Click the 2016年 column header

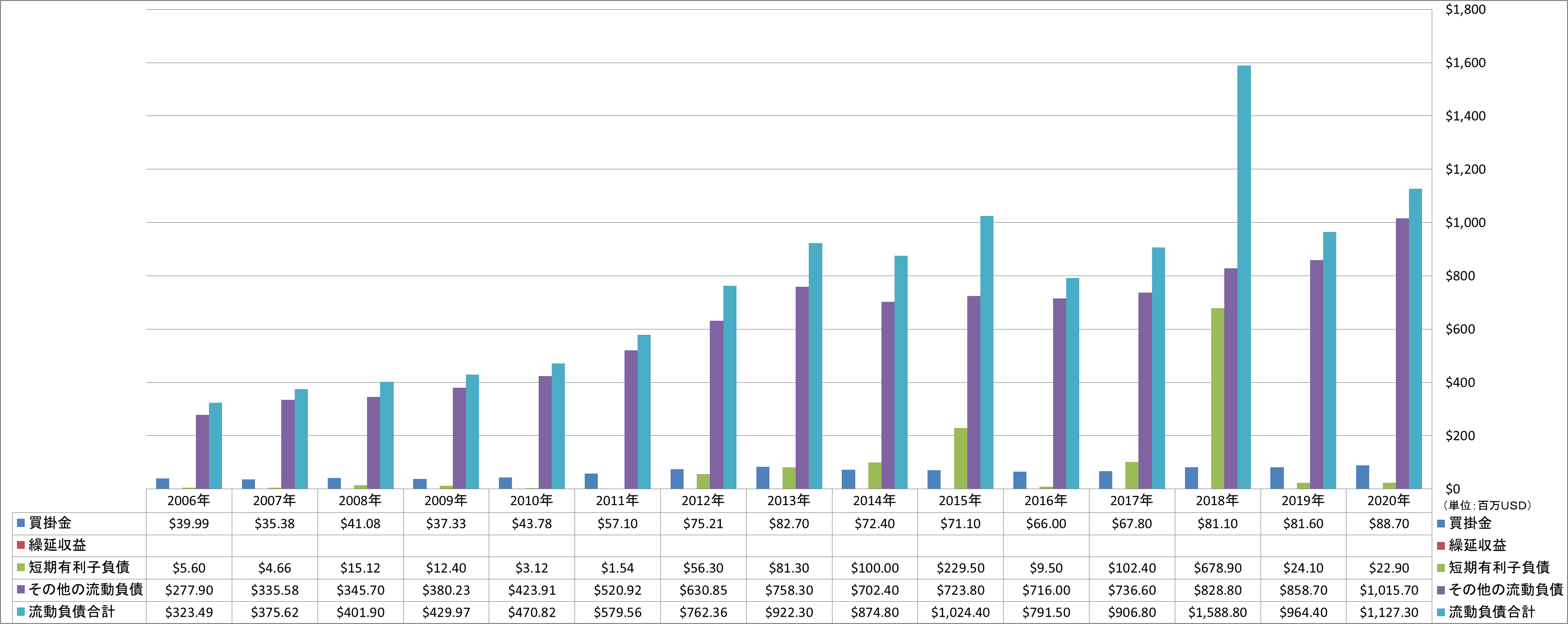(x=1046, y=500)
